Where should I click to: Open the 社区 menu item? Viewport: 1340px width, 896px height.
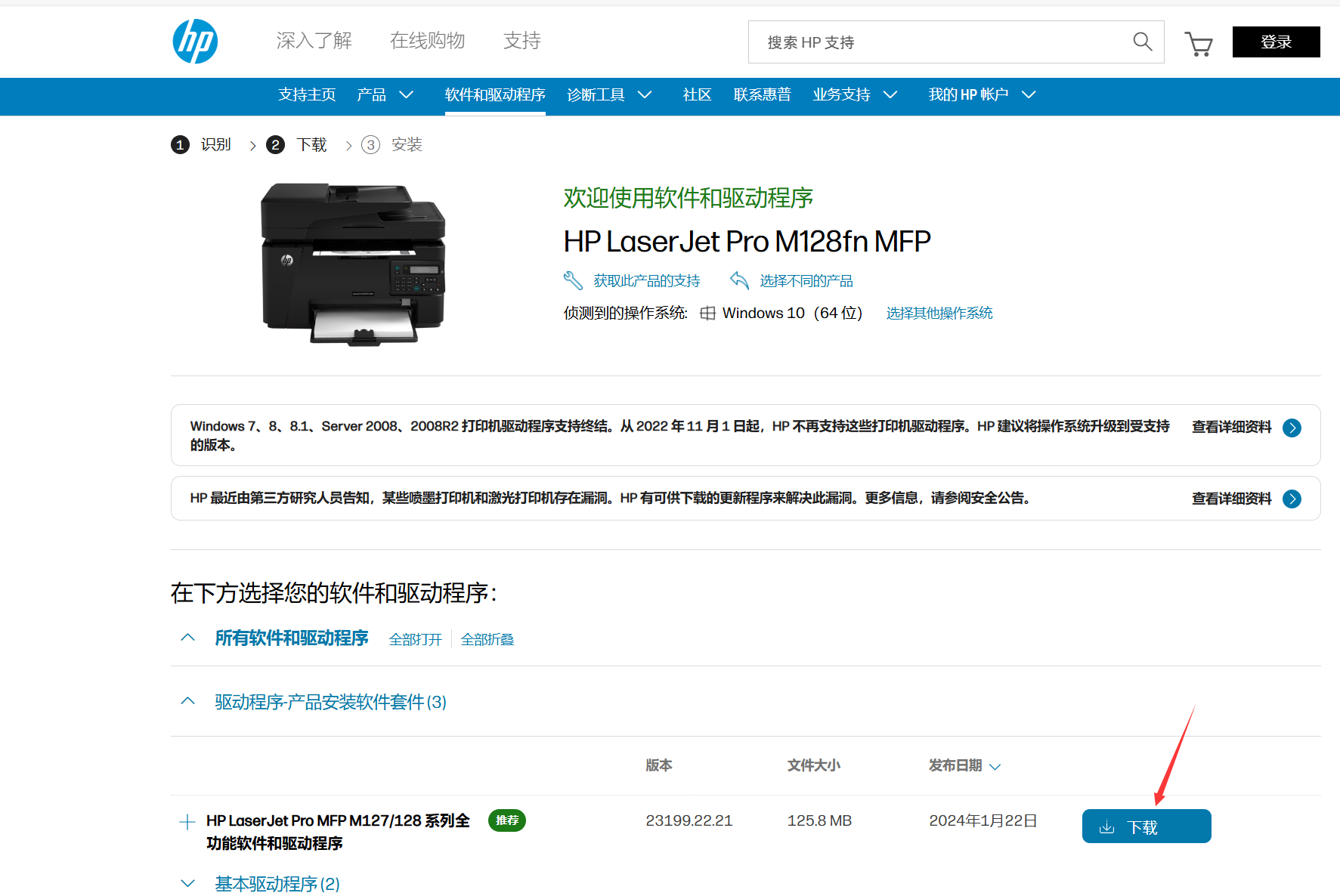pyautogui.click(x=697, y=94)
